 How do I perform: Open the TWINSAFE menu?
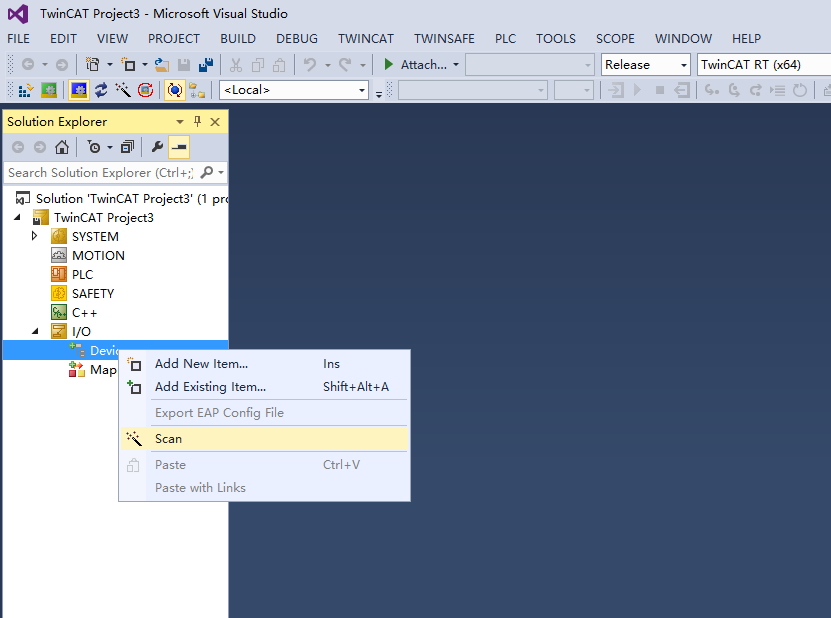tap(444, 39)
